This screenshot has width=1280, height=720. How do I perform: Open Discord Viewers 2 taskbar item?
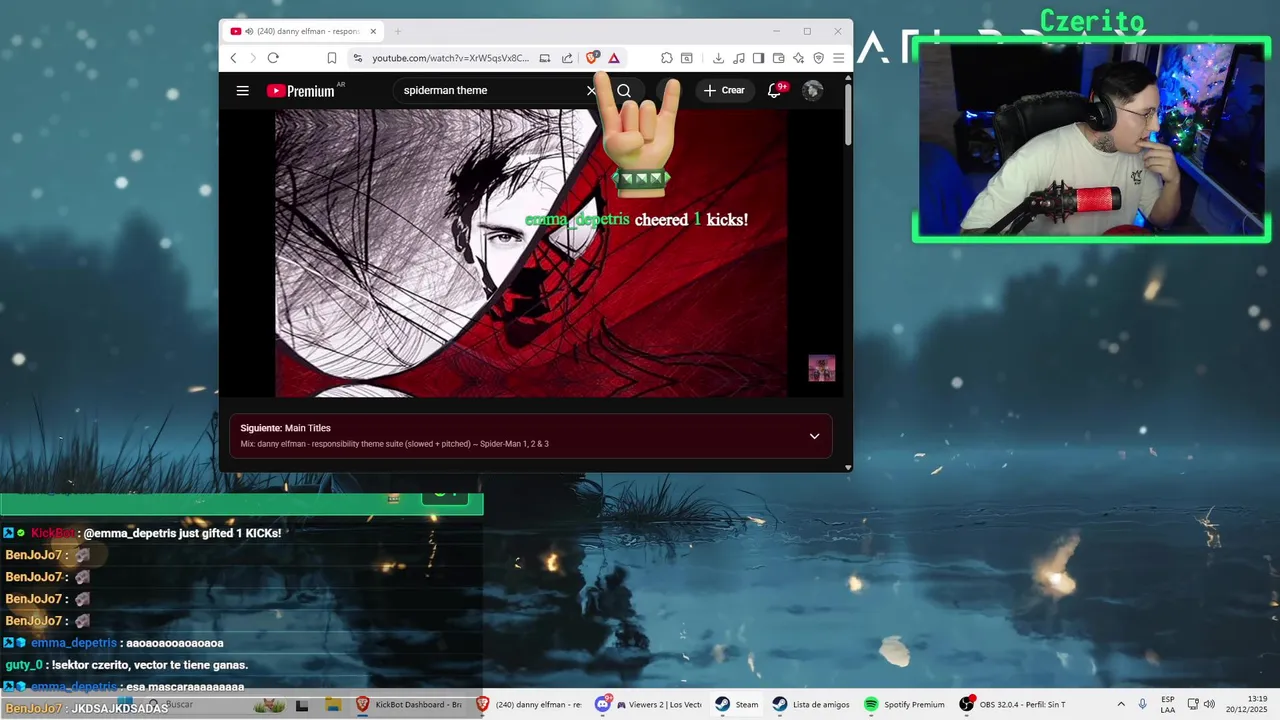pyautogui.click(x=650, y=705)
